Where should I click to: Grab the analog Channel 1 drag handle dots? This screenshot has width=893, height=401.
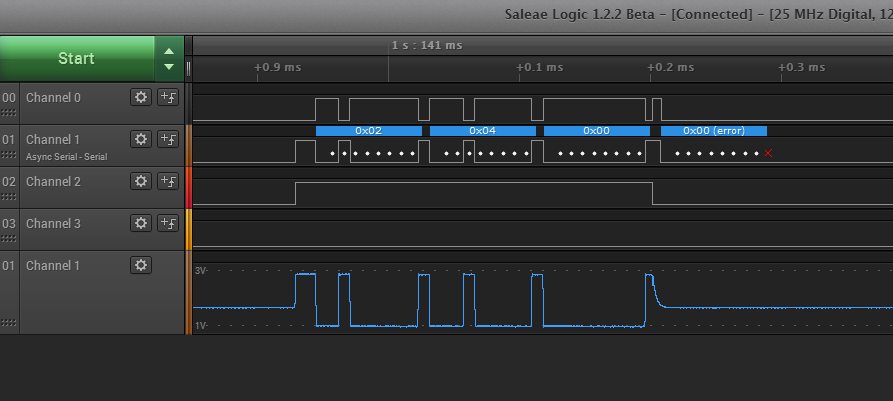[9, 322]
